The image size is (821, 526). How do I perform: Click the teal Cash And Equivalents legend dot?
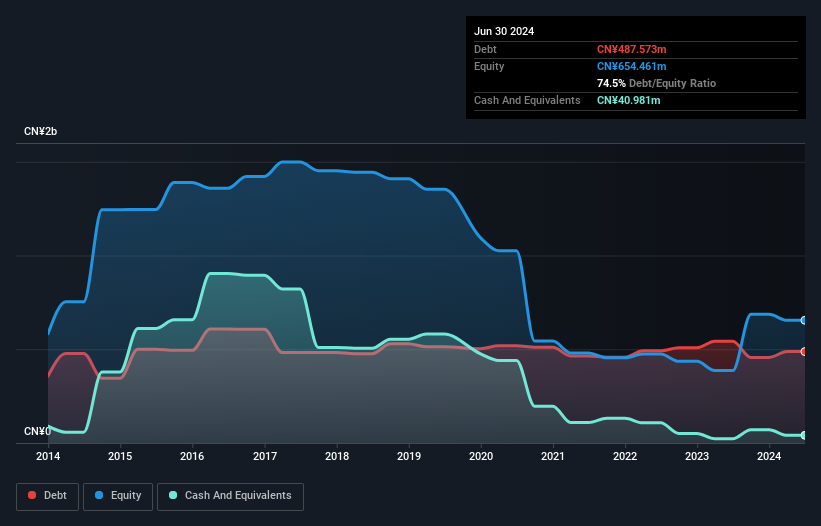pos(173,495)
